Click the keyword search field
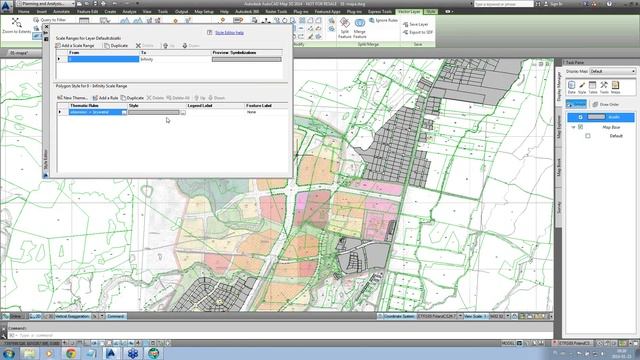 click(504, 4)
